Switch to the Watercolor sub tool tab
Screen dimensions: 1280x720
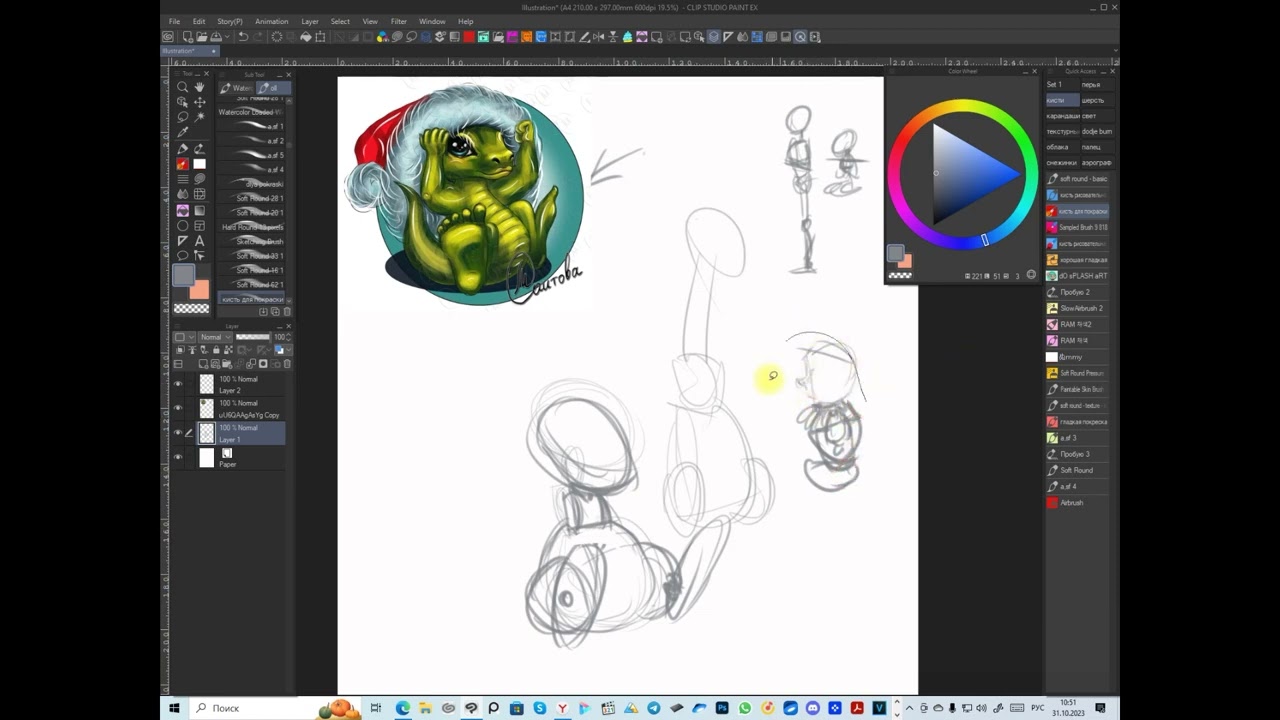(x=237, y=88)
